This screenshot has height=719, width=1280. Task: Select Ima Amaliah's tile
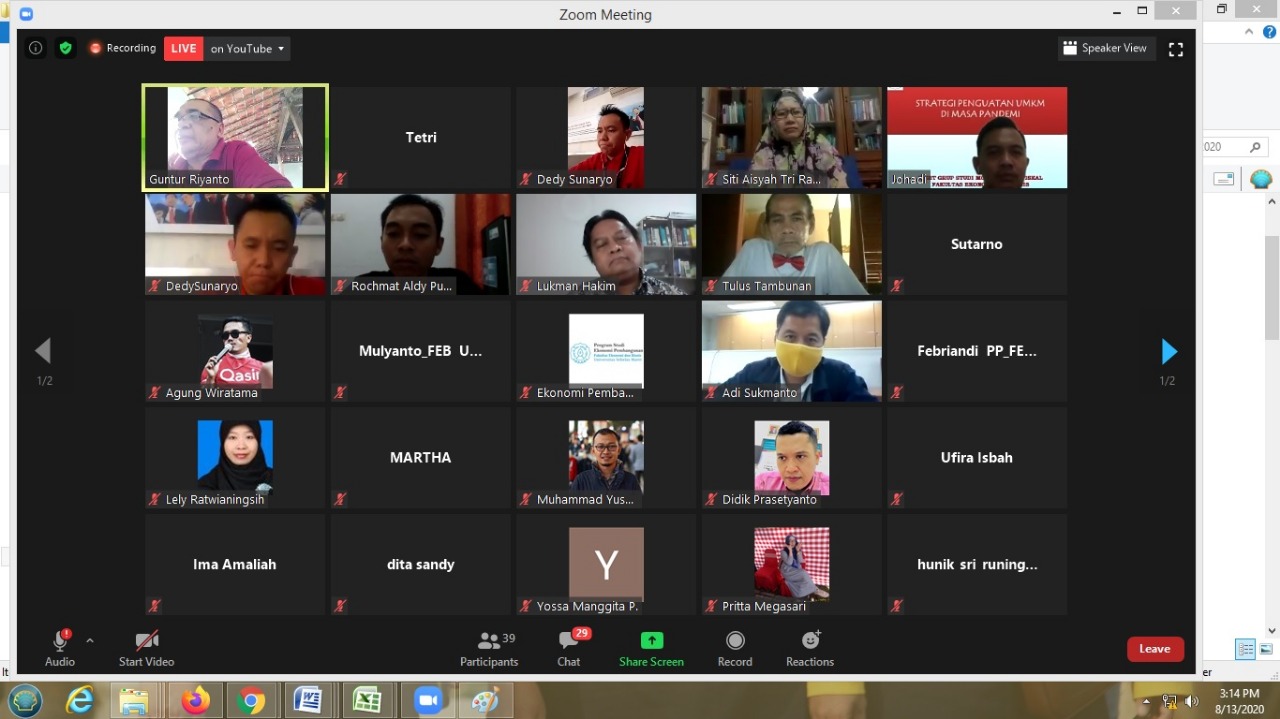pyautogui.click(x=235, y=564)
